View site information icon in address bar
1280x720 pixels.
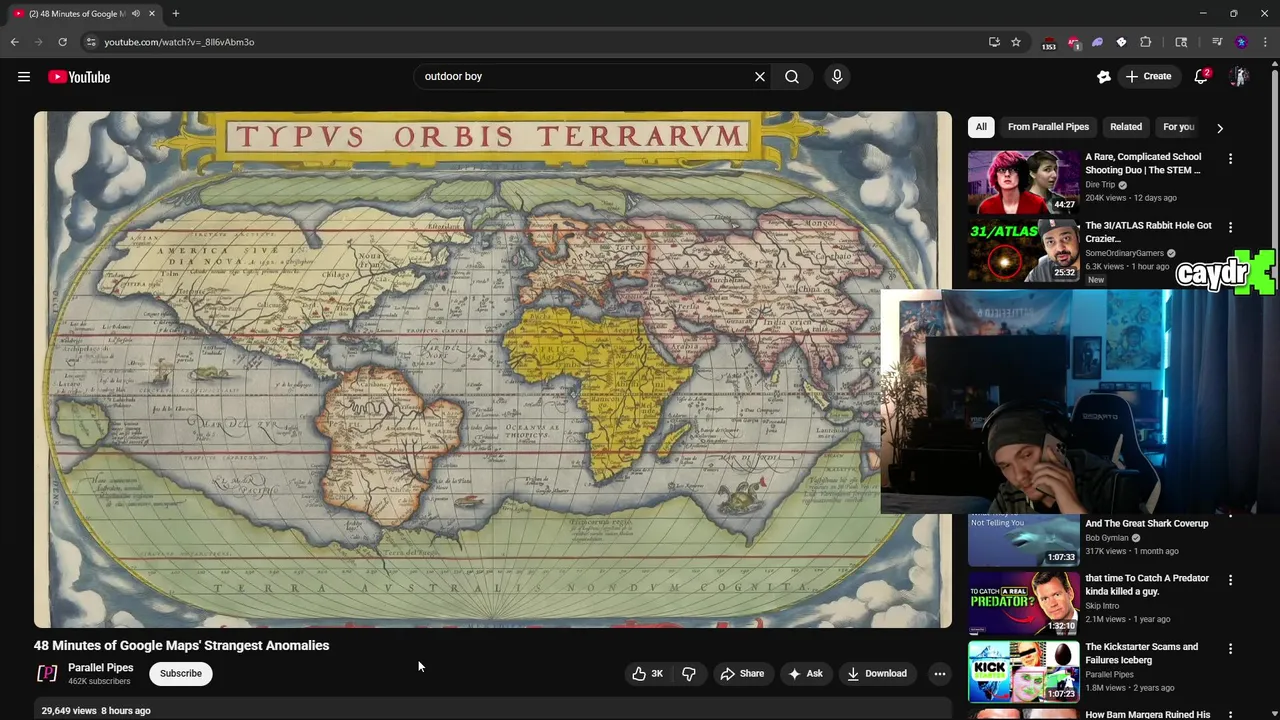[x=91, y=42]
